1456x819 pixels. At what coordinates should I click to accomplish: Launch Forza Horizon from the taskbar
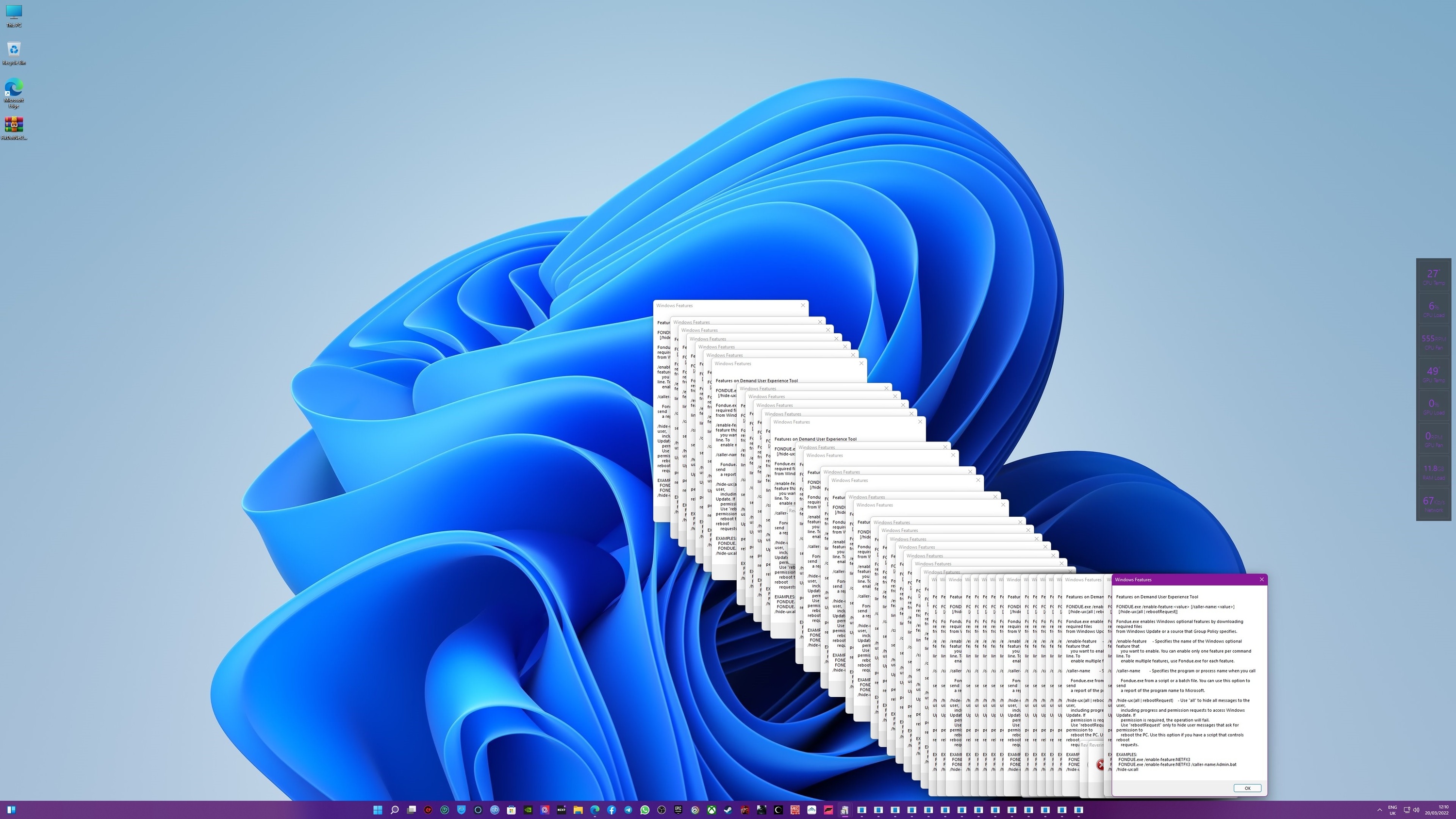click(828, 810)
